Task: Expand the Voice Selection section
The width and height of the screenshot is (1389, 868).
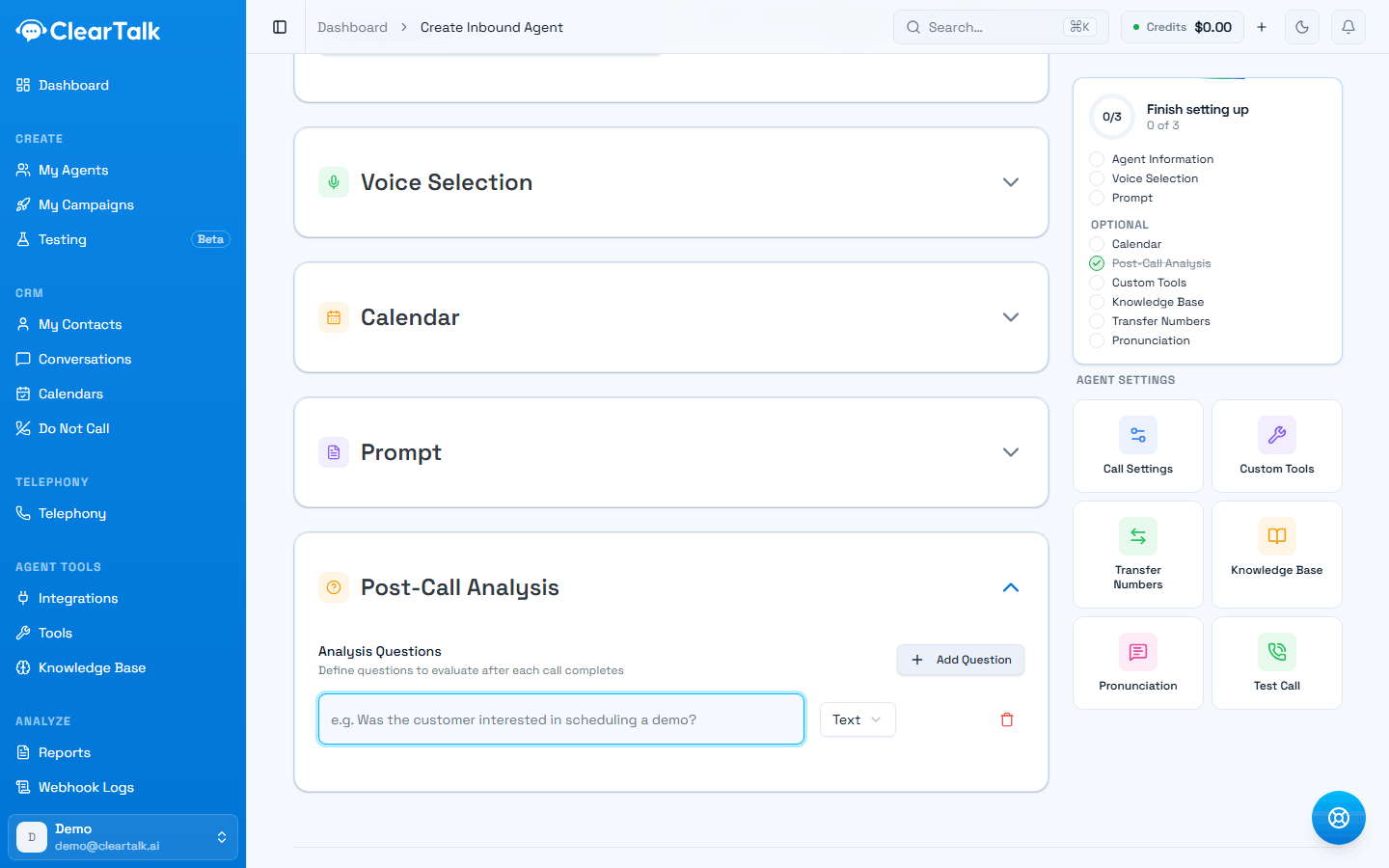Action: point(1011,182)
